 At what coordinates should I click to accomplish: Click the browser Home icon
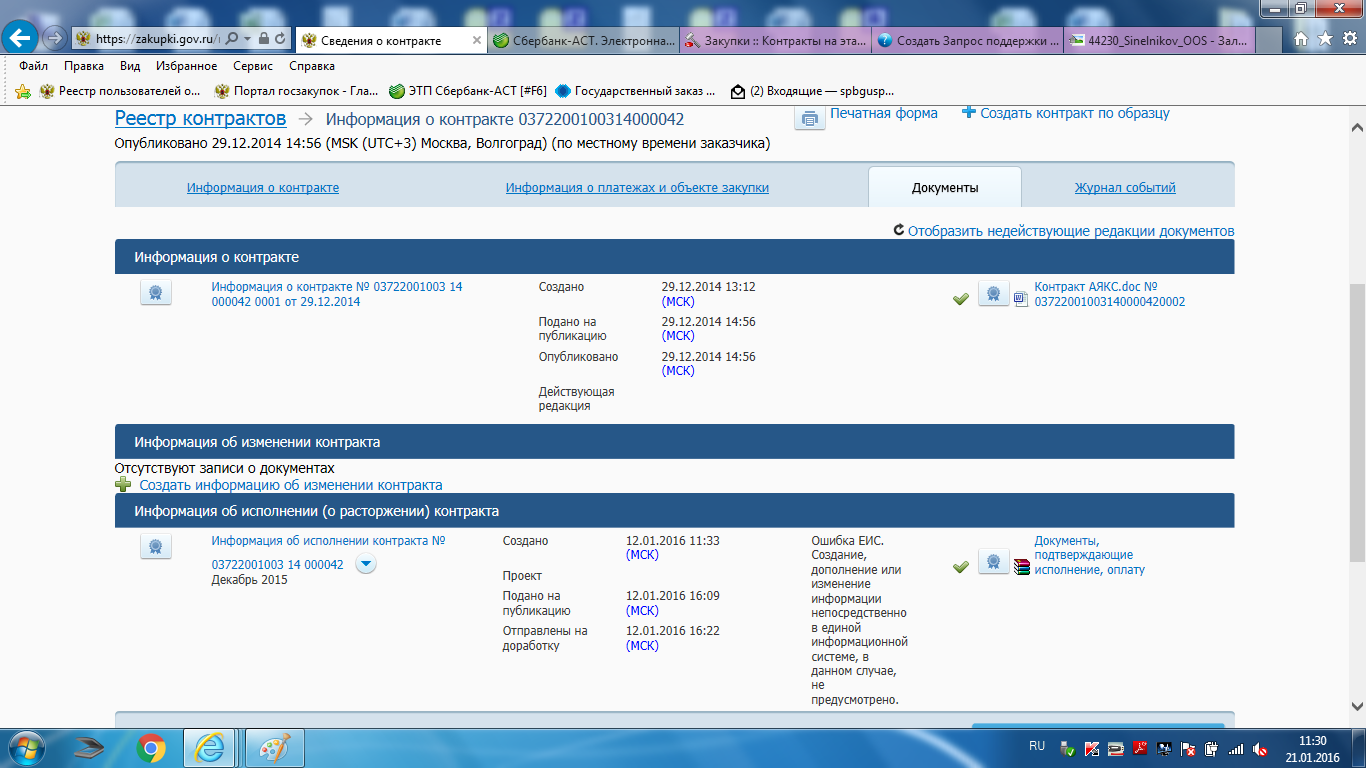point(1301,39)
